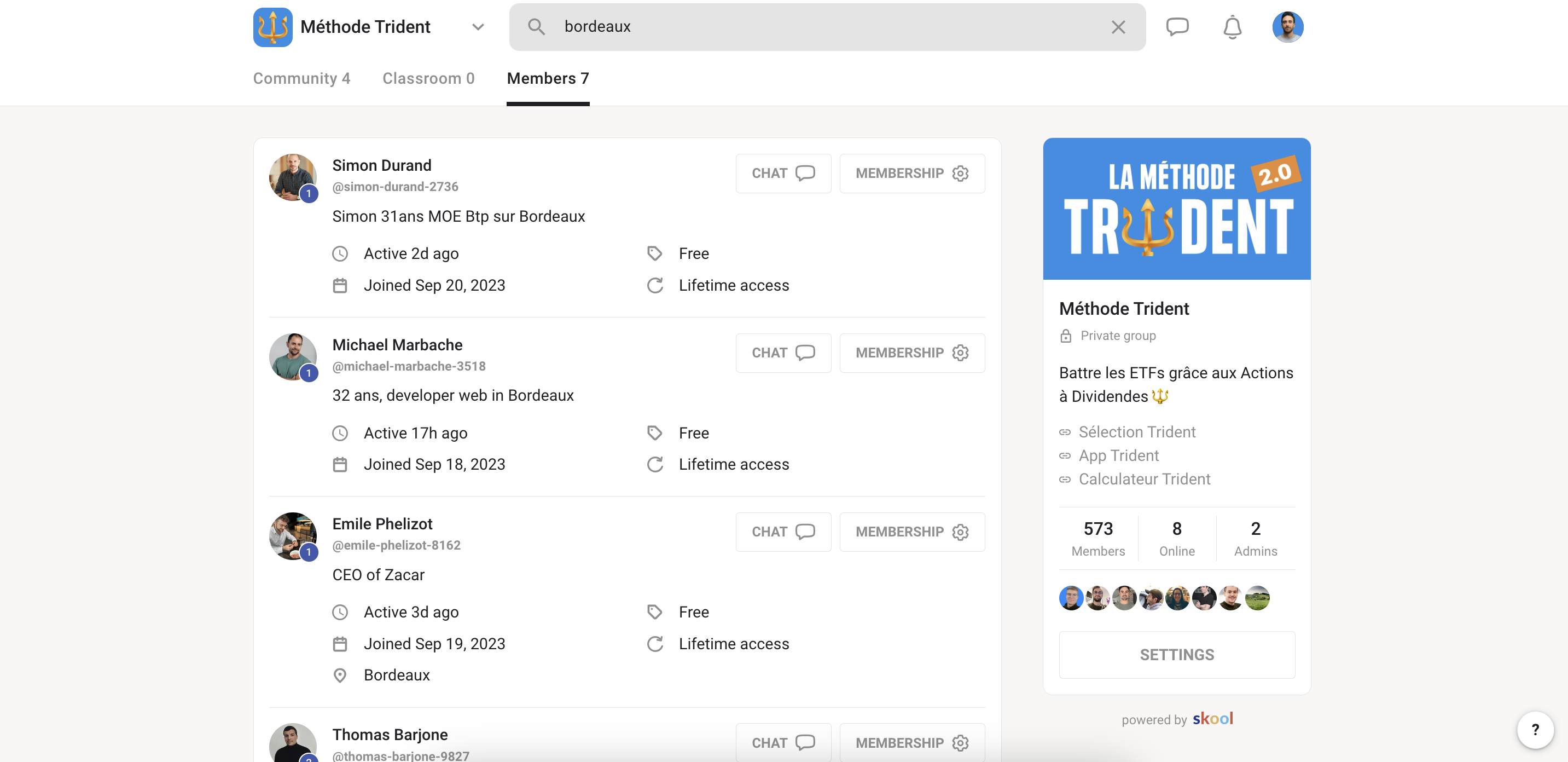Click the level 1 badge on Simon Durand's avatar
Viewport: 1568px width, 762px height.
pos(309,194)
